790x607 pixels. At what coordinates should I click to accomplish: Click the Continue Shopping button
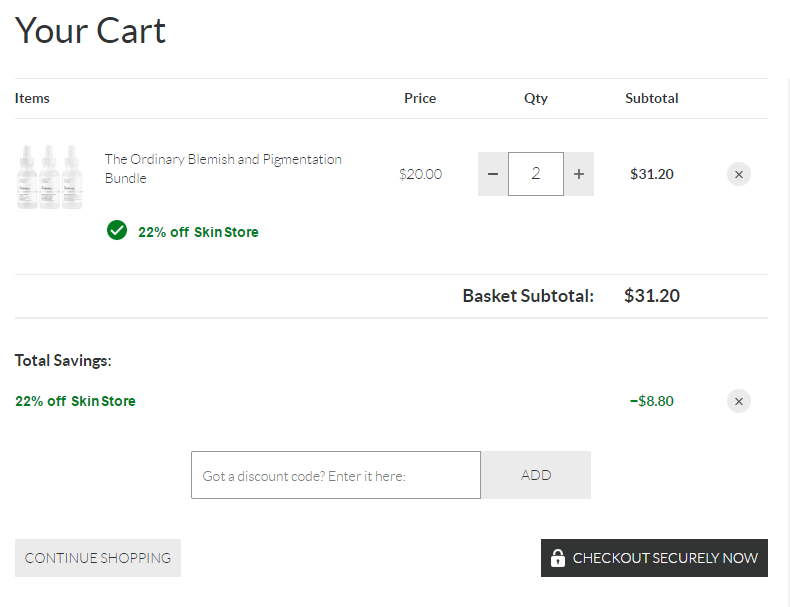pyautogui.click(x=98, y=558)
